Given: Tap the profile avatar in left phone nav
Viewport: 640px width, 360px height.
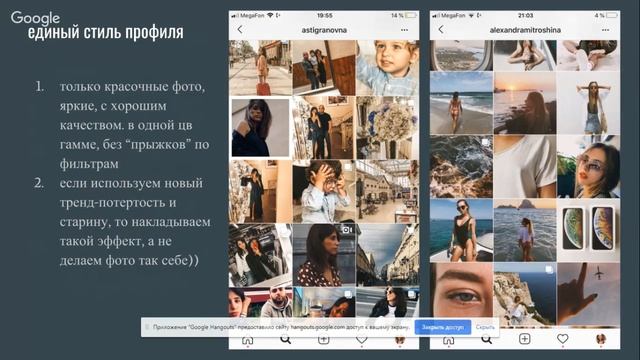Looking at the screenshot, I should click(400, 340).
